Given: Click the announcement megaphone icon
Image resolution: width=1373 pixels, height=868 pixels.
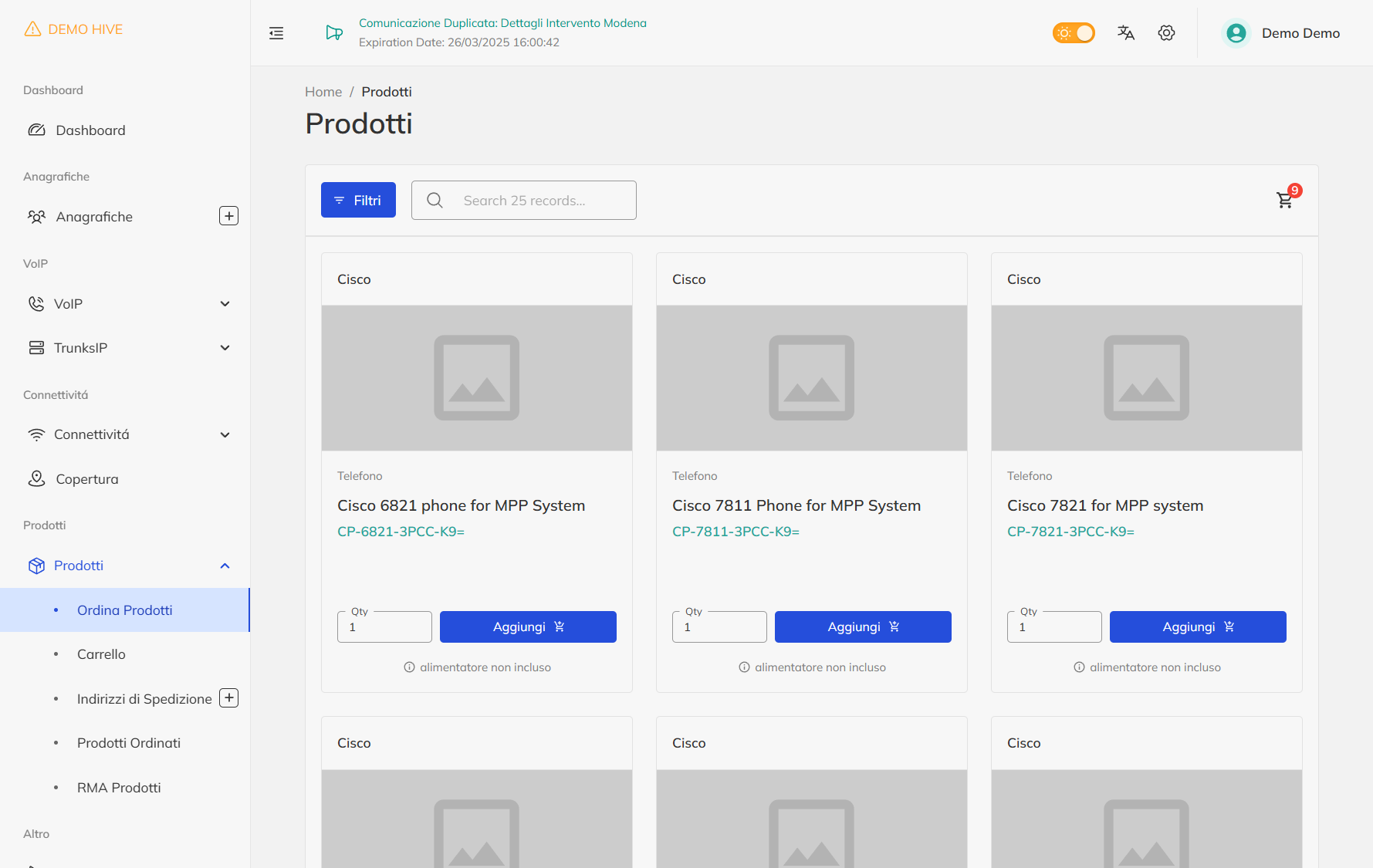Looking at the screenshot, I should (334, 32).
